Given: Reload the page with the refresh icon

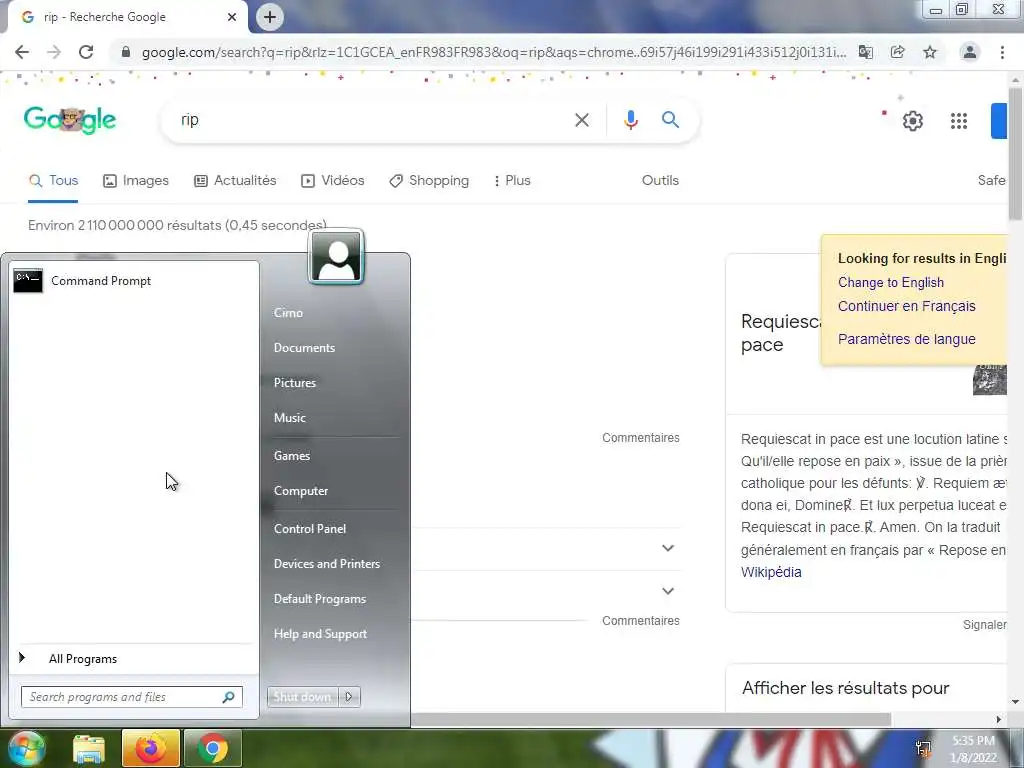Looking at the screenshot, I should 86,52.
